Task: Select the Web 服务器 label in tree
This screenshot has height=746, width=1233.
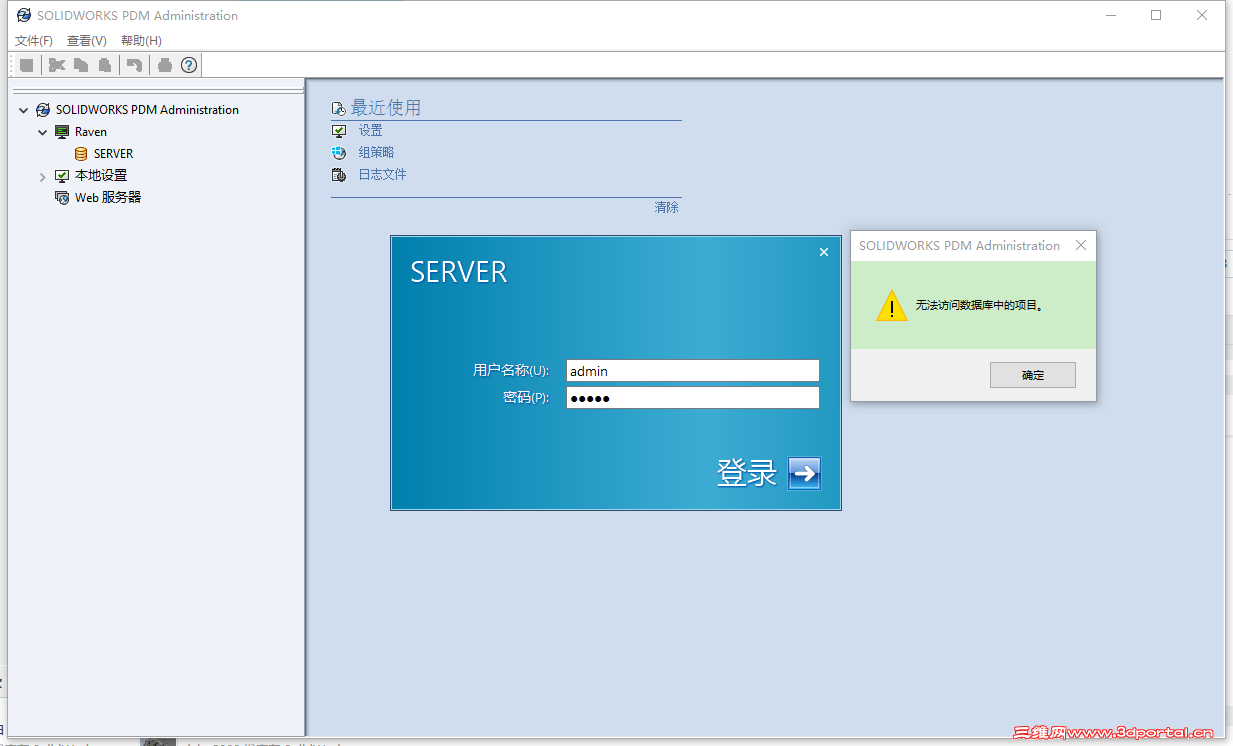Action: [108, 198]
